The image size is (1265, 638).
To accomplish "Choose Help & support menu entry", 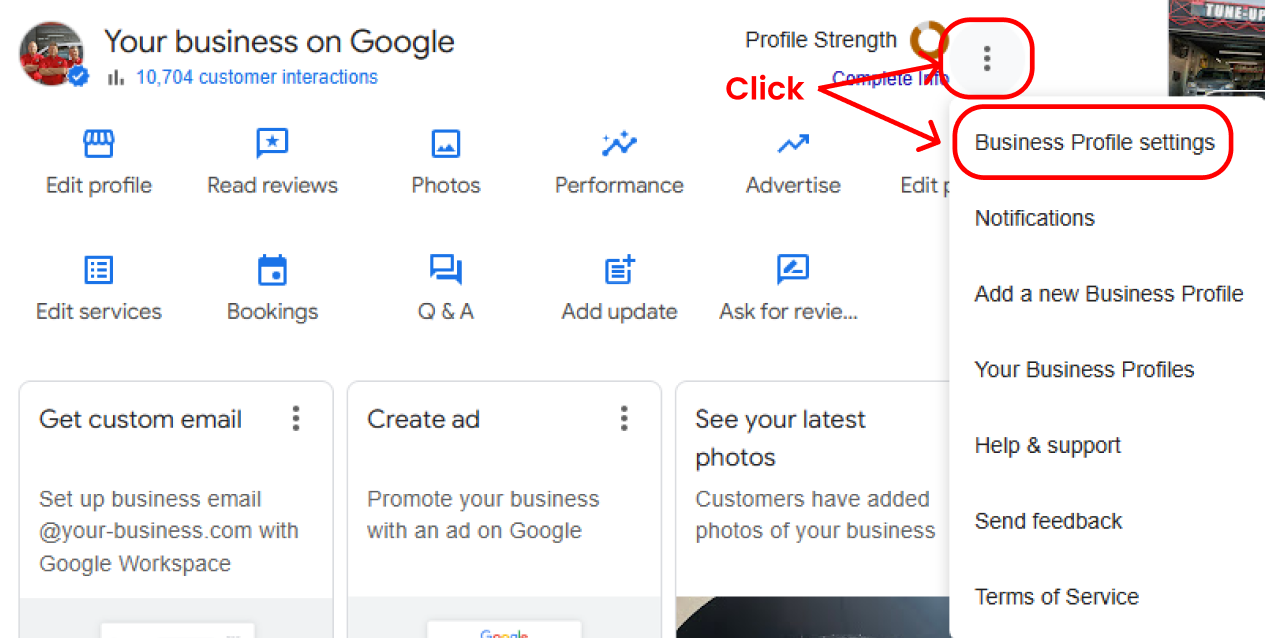I will pyautogui.click(x=1047, y=446).
